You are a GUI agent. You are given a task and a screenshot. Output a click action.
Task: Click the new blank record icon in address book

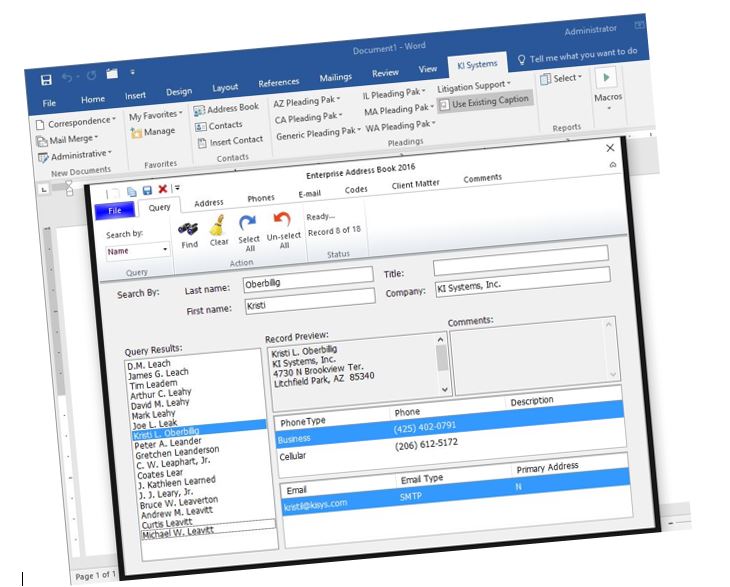click(113, 193)
